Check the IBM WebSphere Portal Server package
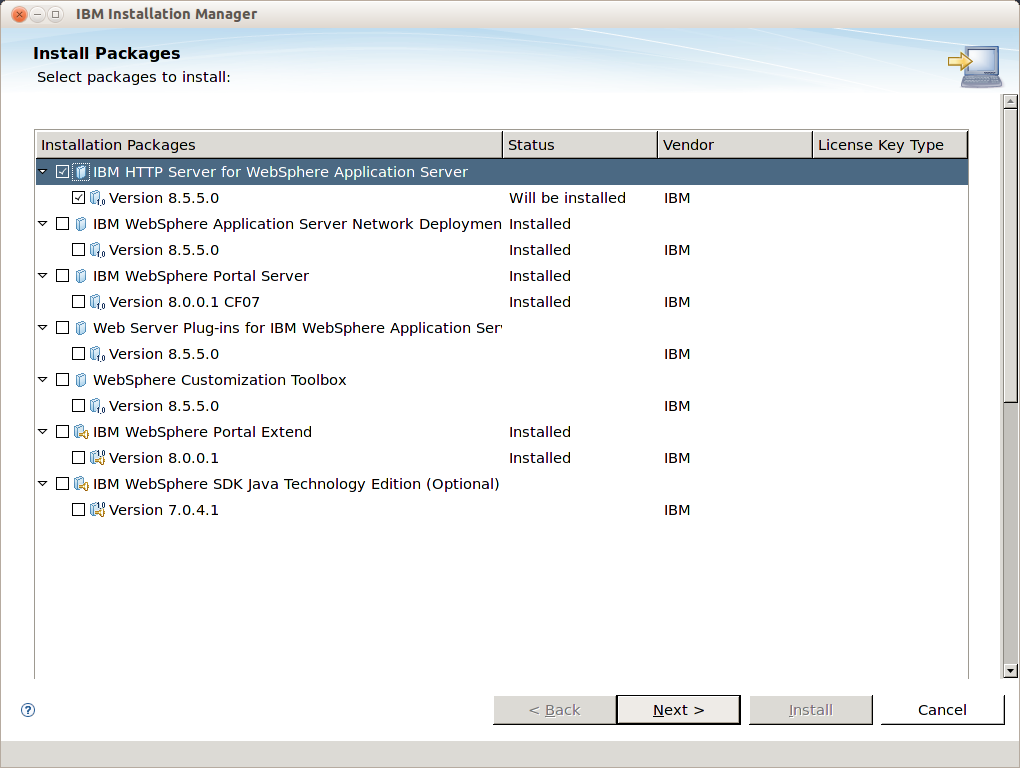Image resolution: width=1020 pixels, height=768 pixels. click(62, 276)
